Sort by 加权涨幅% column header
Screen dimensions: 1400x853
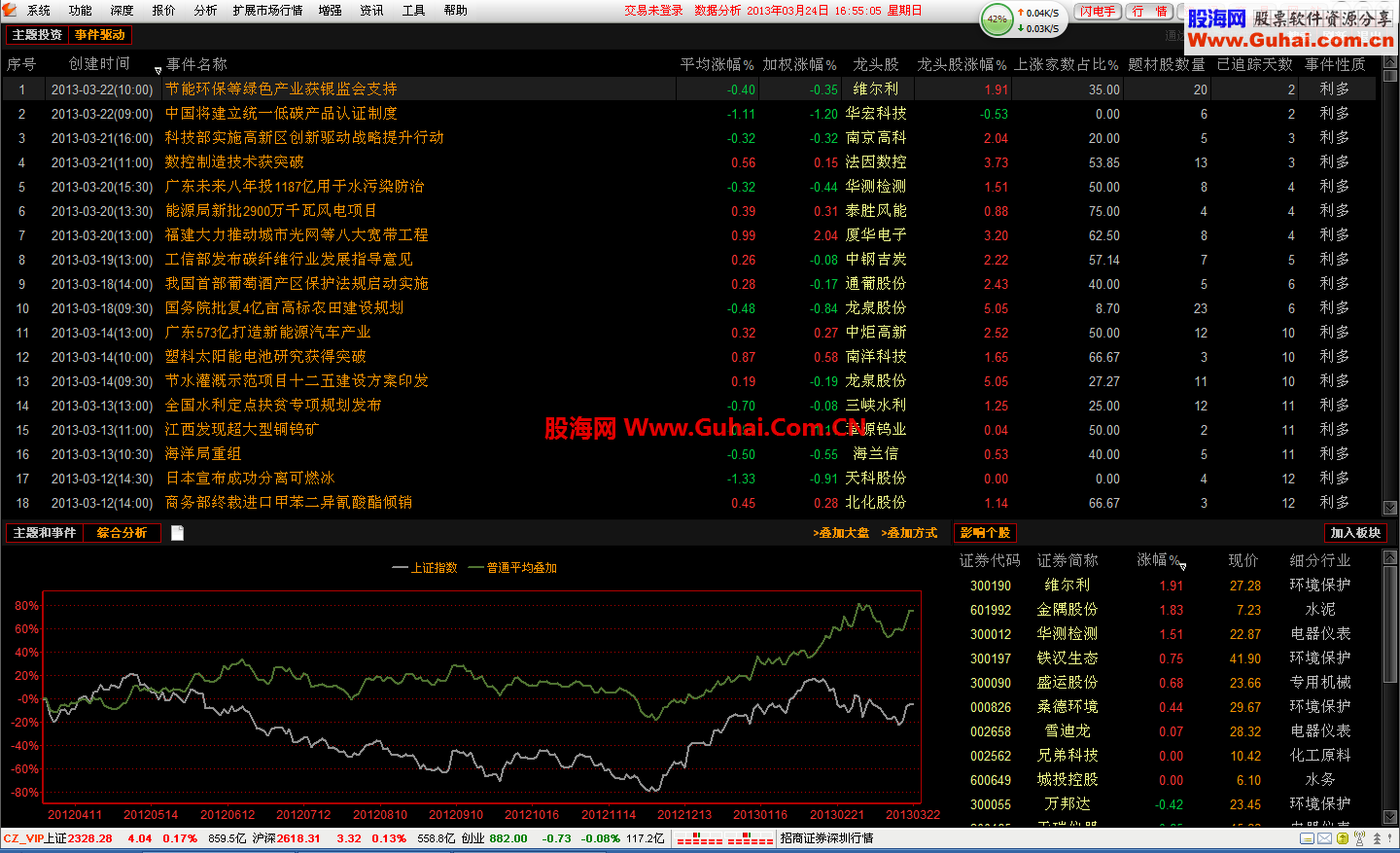point(799,64)
